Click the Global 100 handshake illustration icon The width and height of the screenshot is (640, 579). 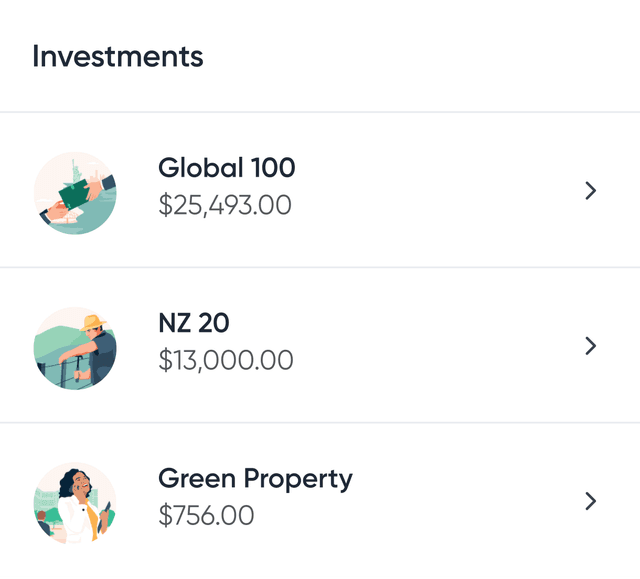coord(75,193)
